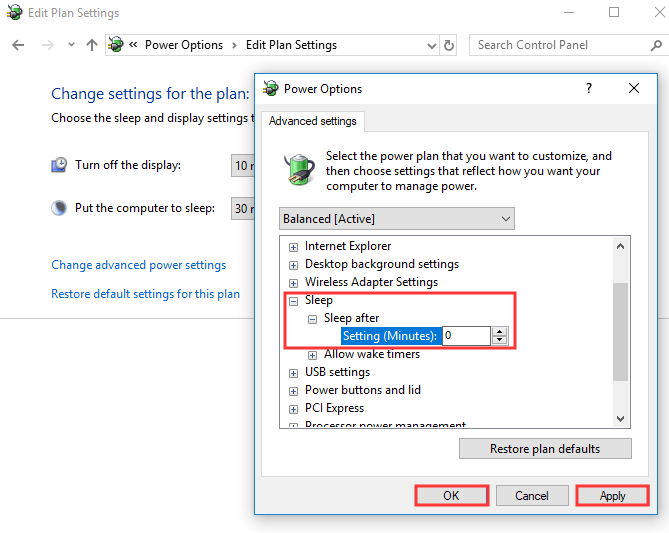
Task: Select the Advanced settings tab
Action: click(313, 122)
